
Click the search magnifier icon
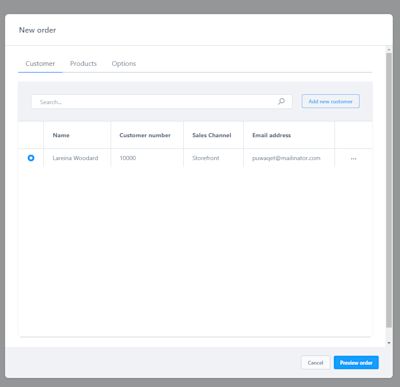[x=281, y=101]
